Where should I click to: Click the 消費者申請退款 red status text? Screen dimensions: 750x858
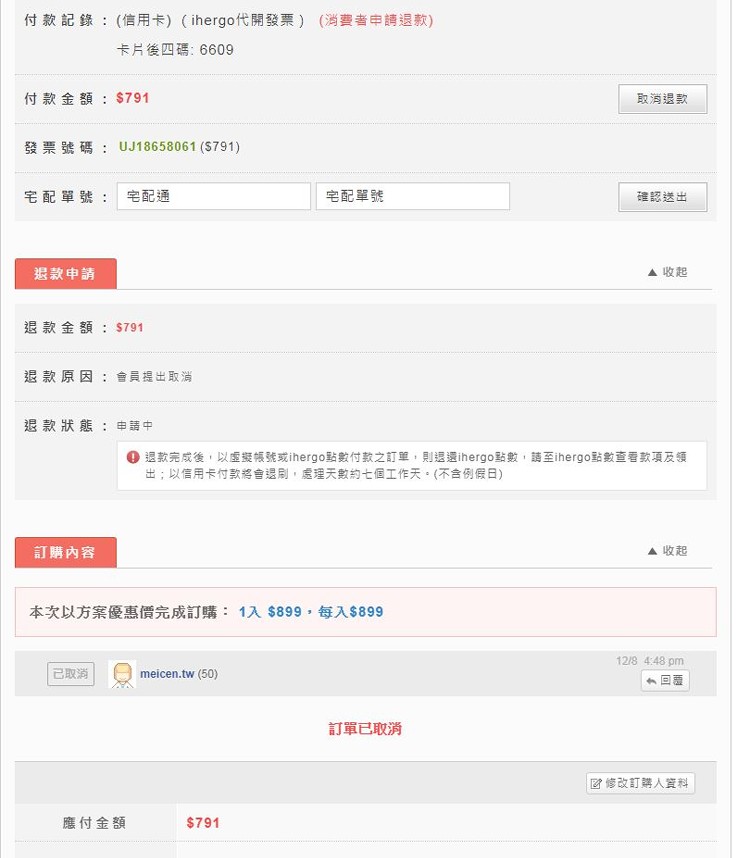[376, 20]
